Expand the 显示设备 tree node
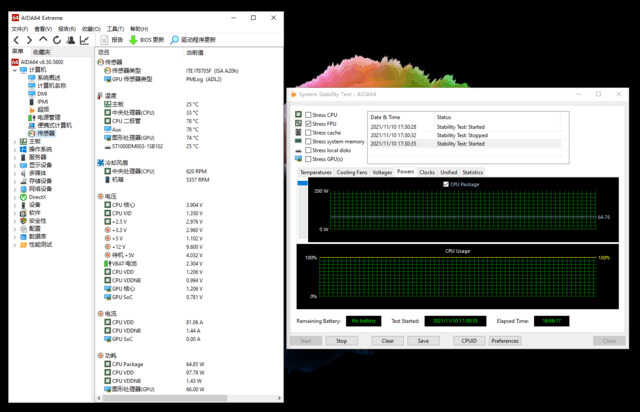This screenshot has height=412, width=640. (x=15, y=165)
